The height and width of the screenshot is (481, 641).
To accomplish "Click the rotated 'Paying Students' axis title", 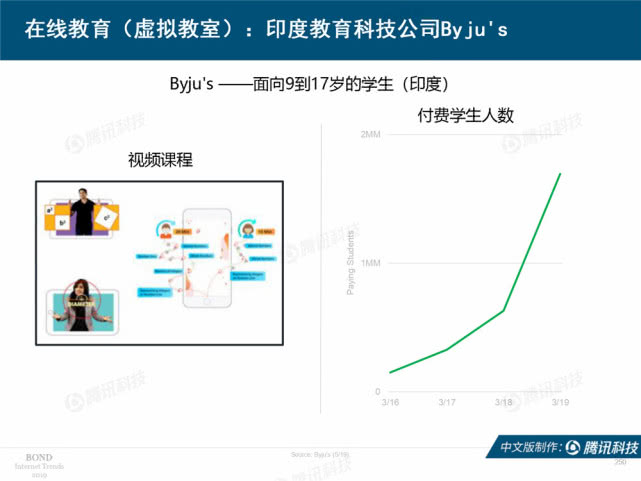I will point(350,263).
